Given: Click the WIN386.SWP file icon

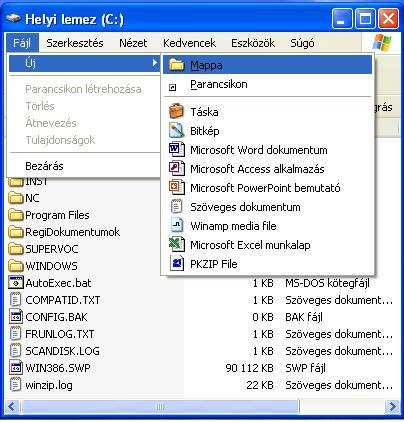Looking at the screenshot, I should click(15, 368).
